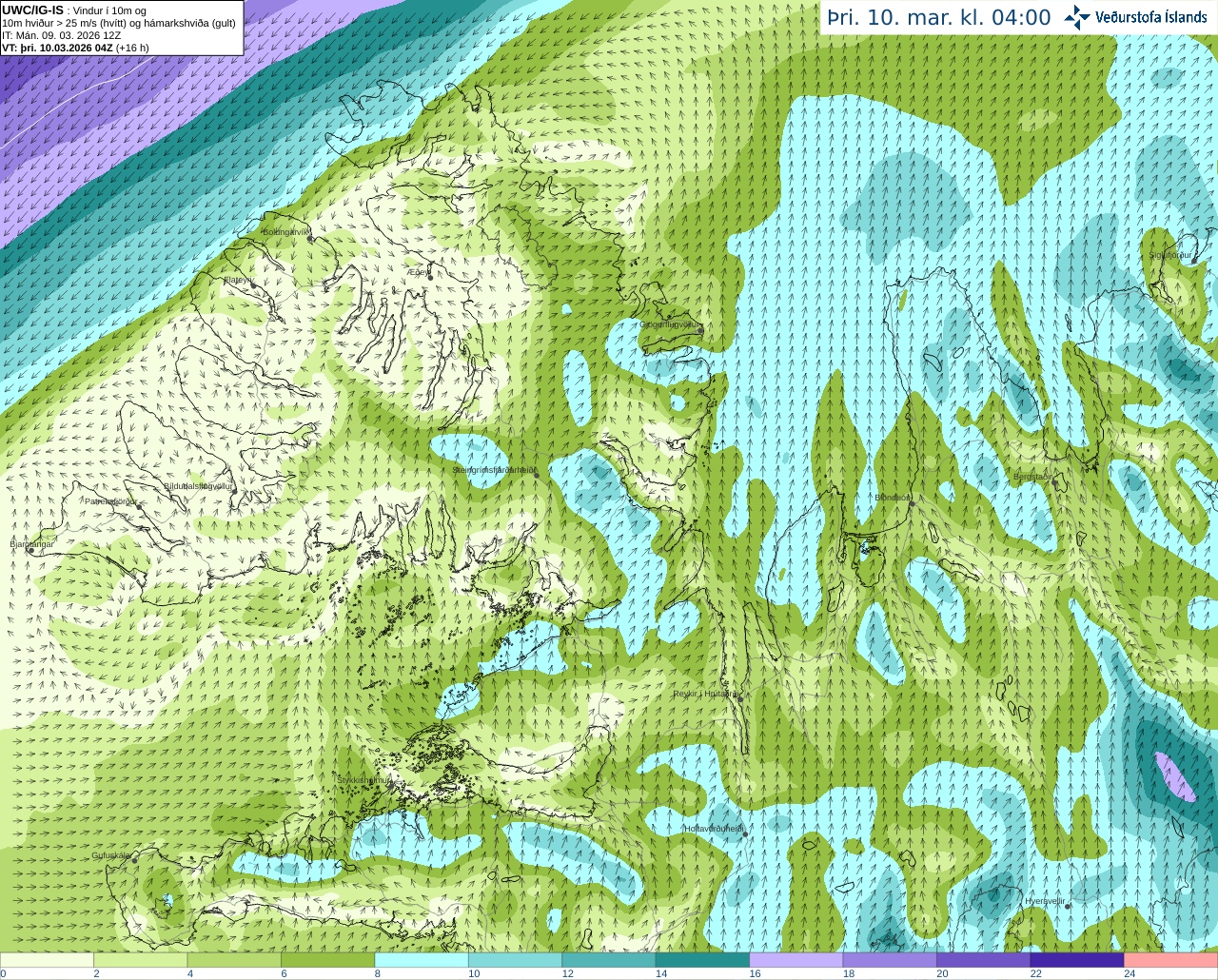This screenshot has width=1218, height=980.
Task: Click the Bíldudalsflugvöllur station label
Action: (x=198, y=485)
